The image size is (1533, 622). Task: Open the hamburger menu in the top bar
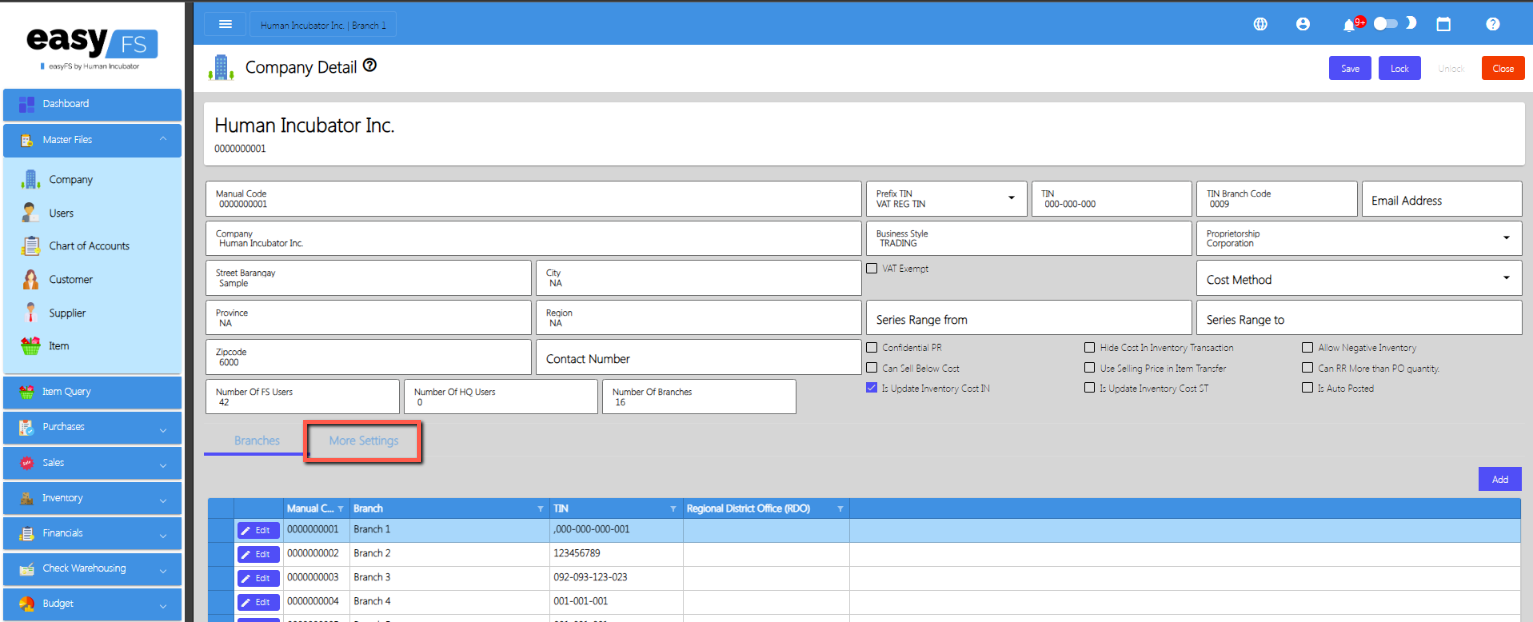(x=225, y=24)
